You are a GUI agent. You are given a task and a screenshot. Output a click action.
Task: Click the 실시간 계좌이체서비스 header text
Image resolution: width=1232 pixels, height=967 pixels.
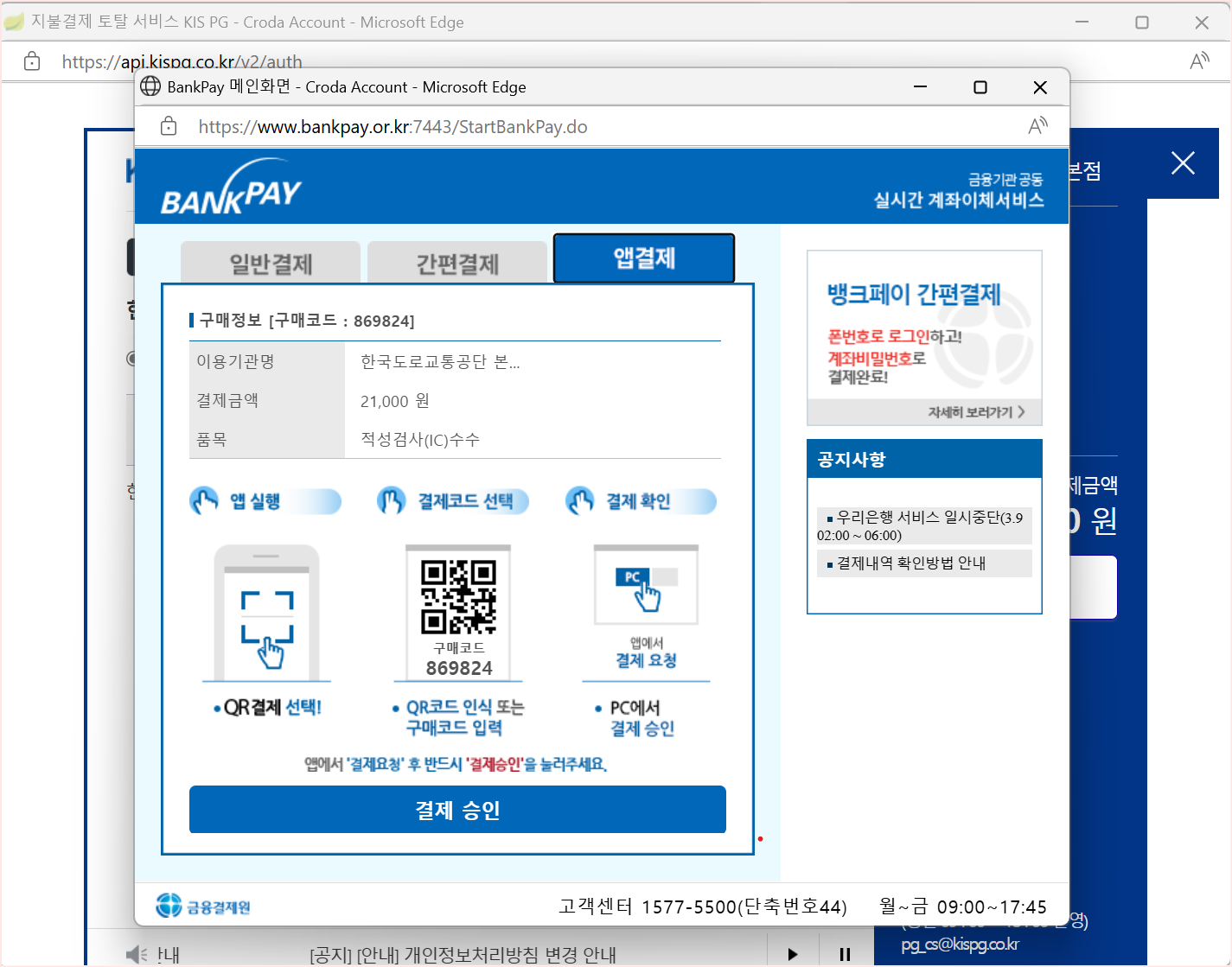point(959,200)
